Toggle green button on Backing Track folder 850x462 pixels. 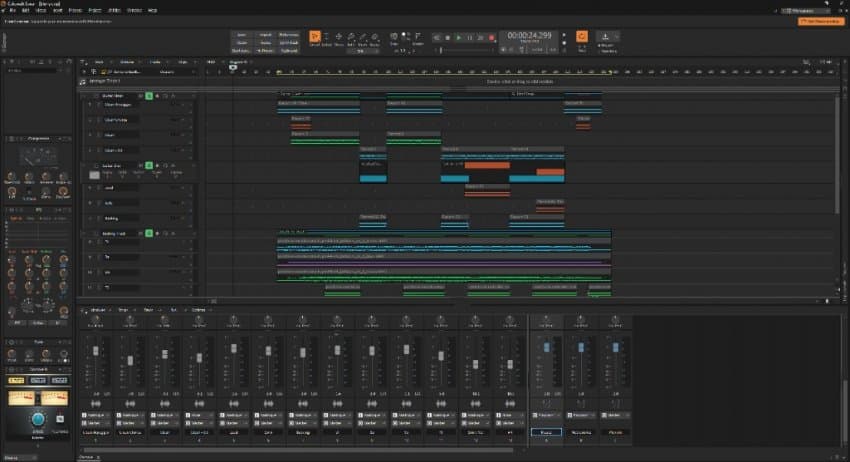click(x=148, y=233)
